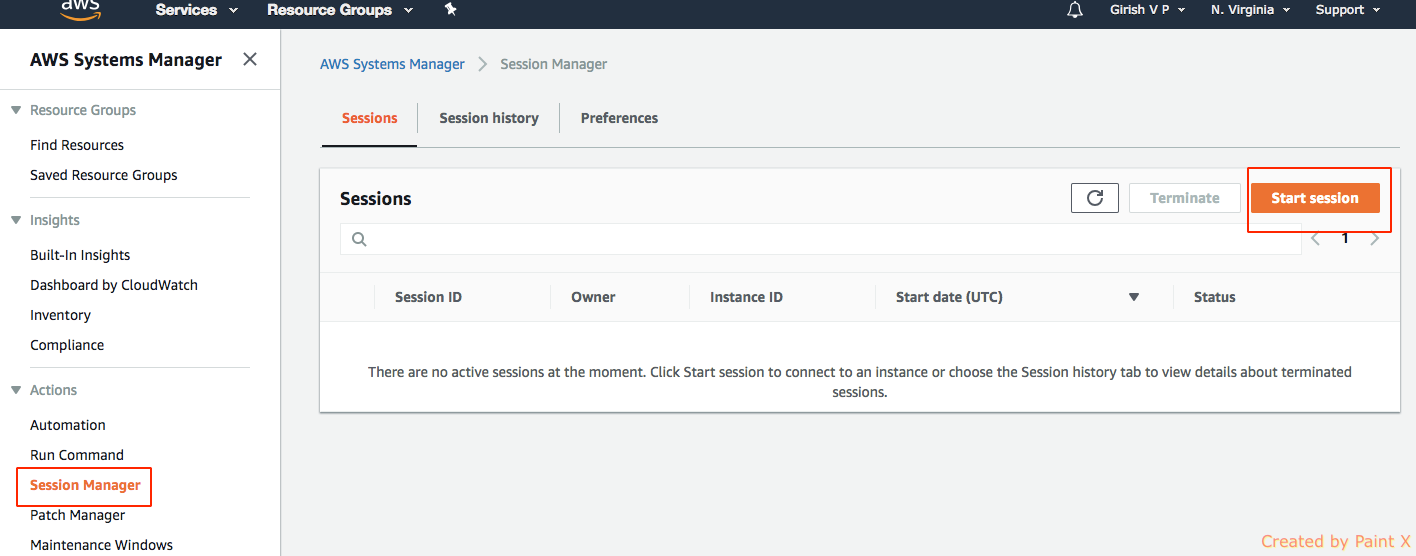The image size is (1416, 556).
Task: Click the Status column header
Action: tap(1215, 297)
